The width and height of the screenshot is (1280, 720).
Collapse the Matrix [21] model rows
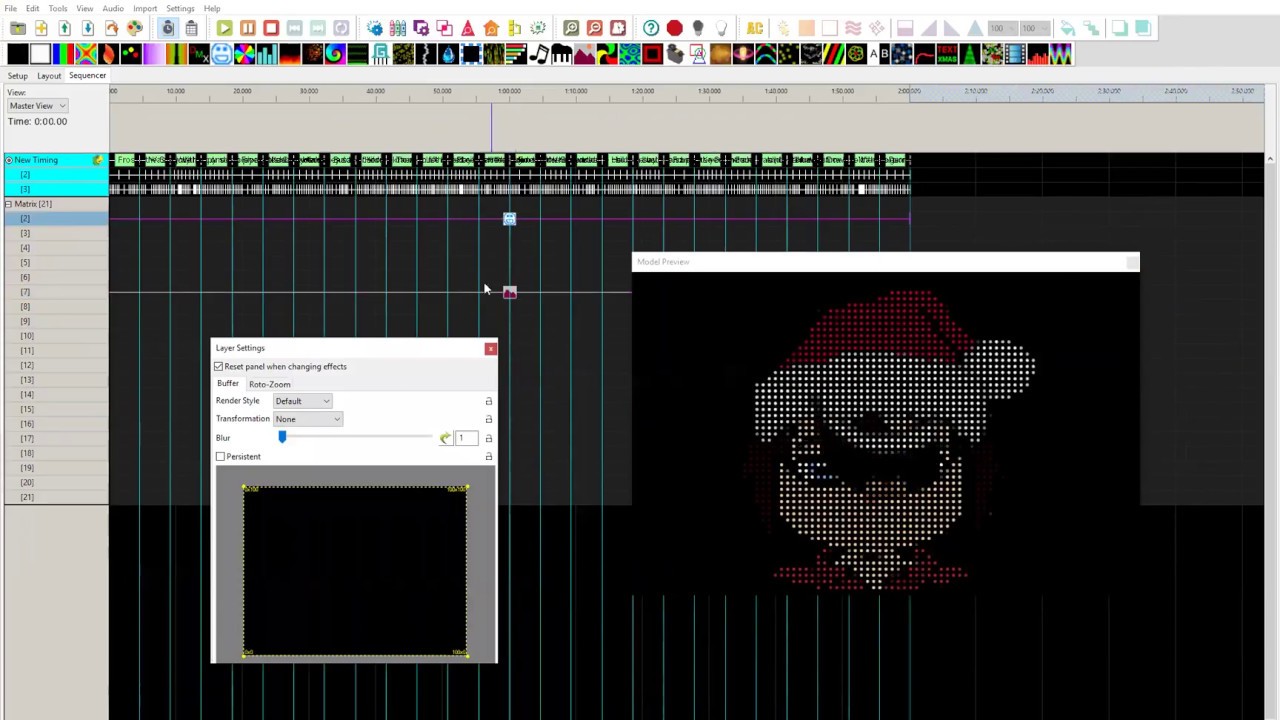click(x=8, y=204)
